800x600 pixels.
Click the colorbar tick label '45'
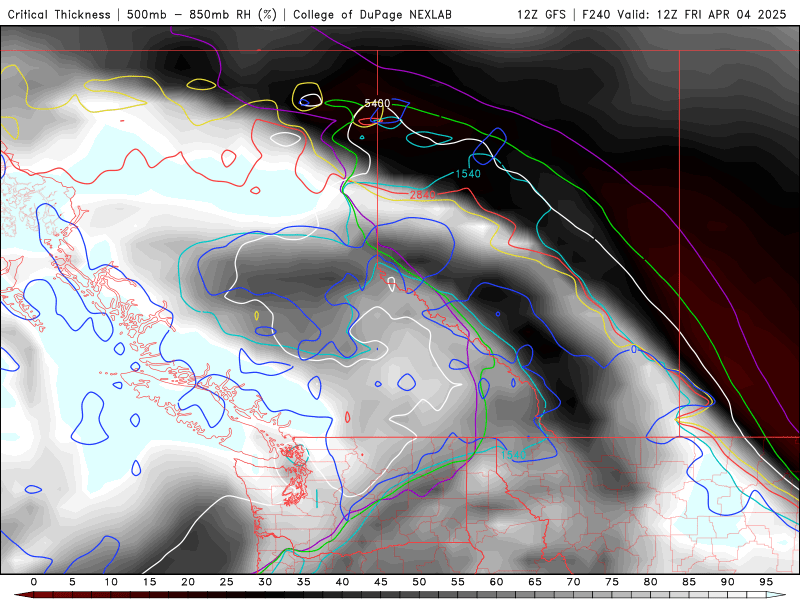click(x=381, y=582)
